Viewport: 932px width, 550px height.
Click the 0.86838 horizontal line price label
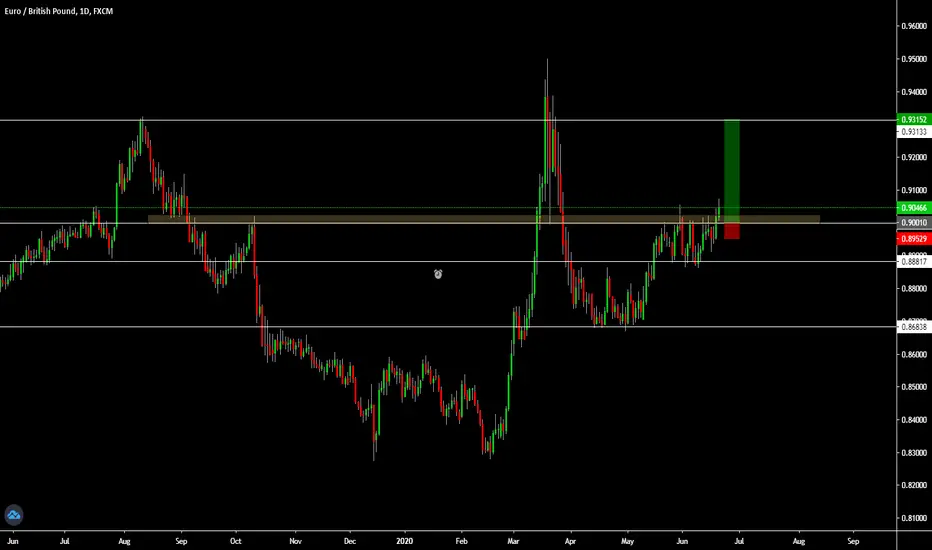pyautogui.click(x=914, y=326)
